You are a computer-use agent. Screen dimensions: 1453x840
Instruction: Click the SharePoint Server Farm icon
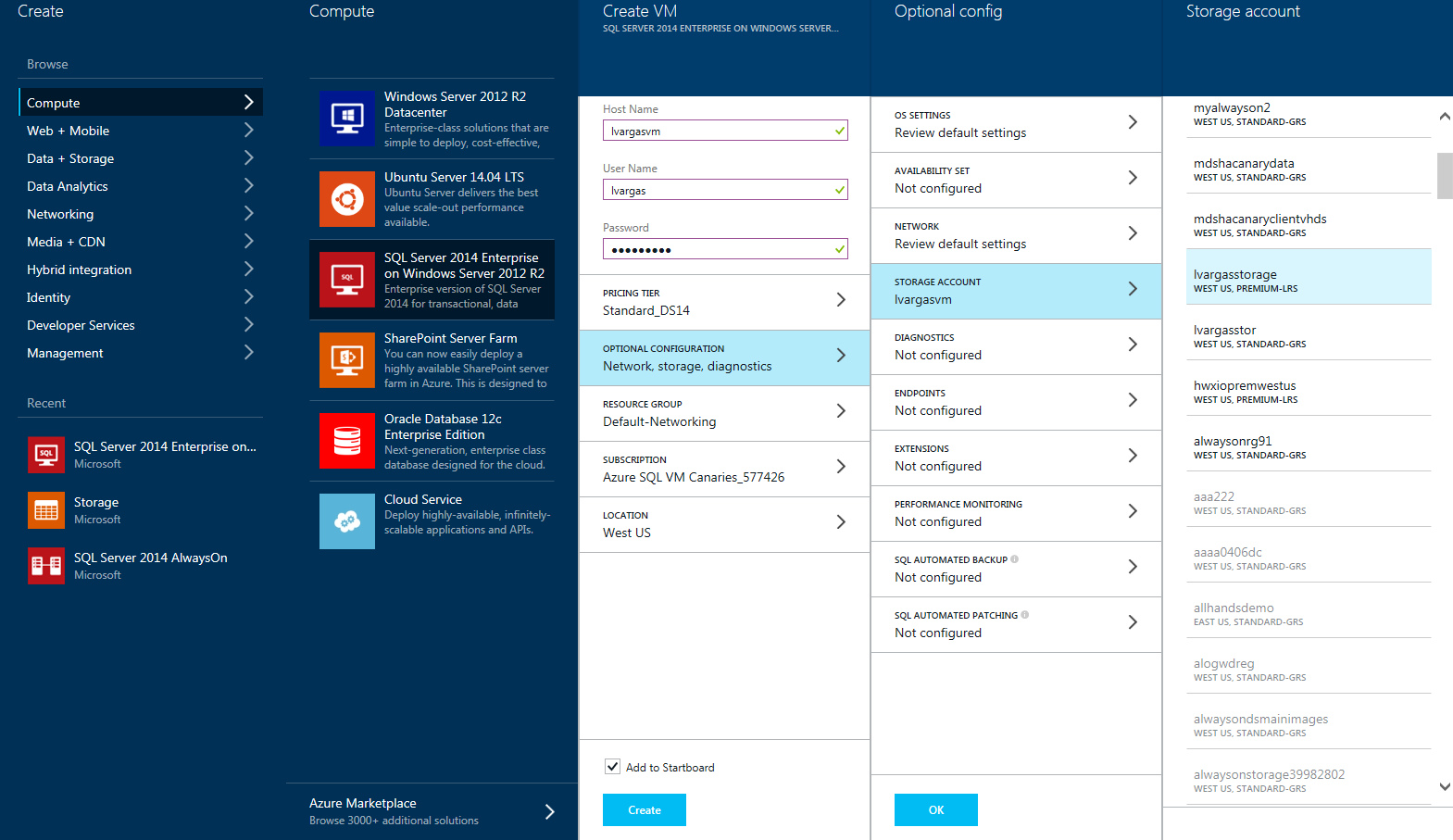tap(346, 360)
